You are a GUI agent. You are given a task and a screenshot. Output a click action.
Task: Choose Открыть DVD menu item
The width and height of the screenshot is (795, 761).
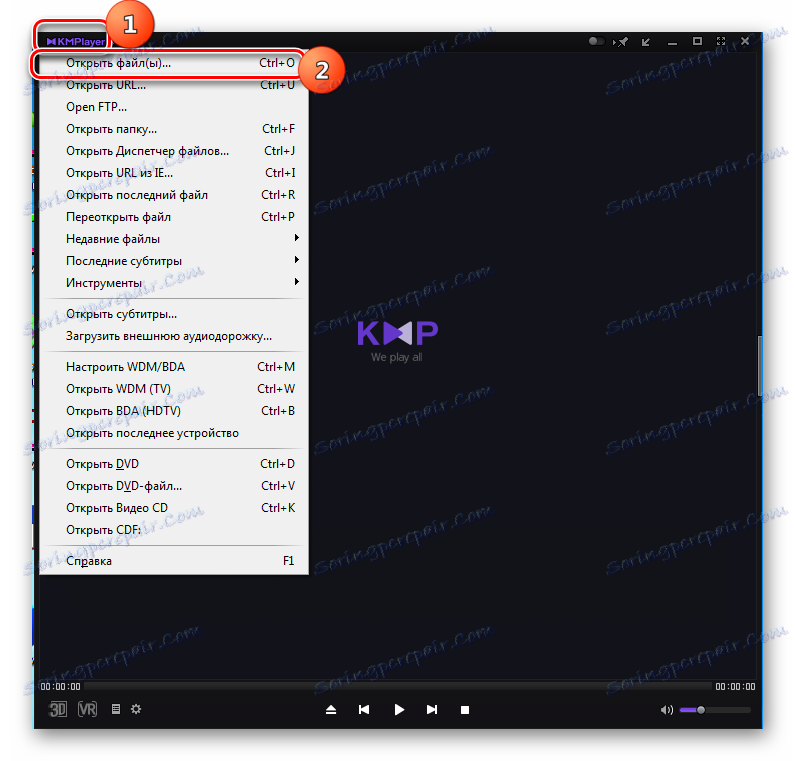(174, 464)
